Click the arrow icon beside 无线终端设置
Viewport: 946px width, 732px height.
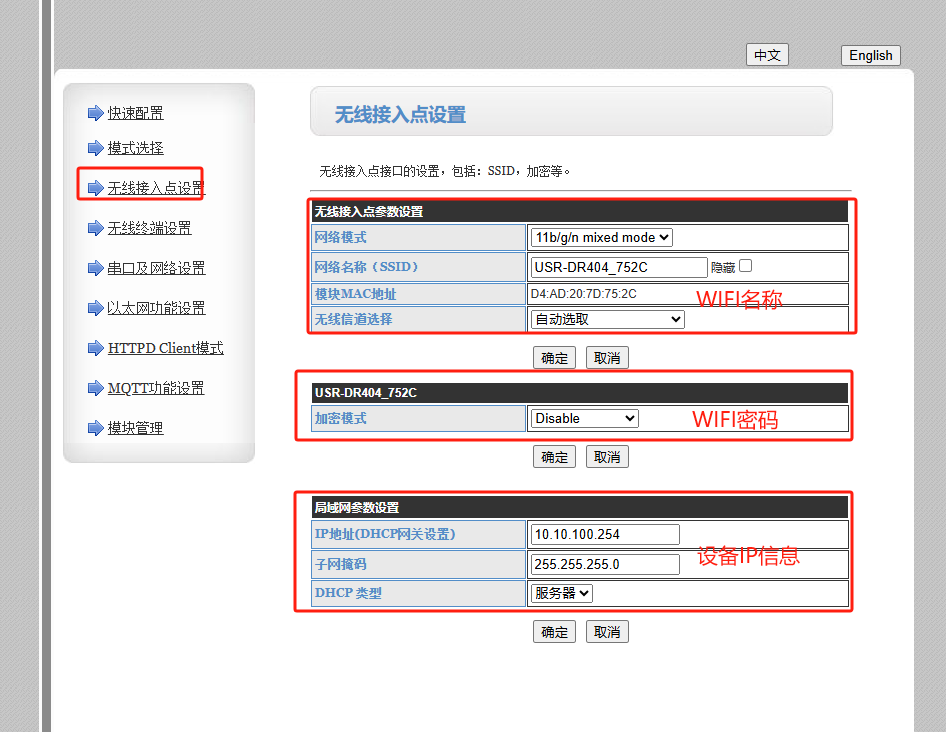coord(95,228)
